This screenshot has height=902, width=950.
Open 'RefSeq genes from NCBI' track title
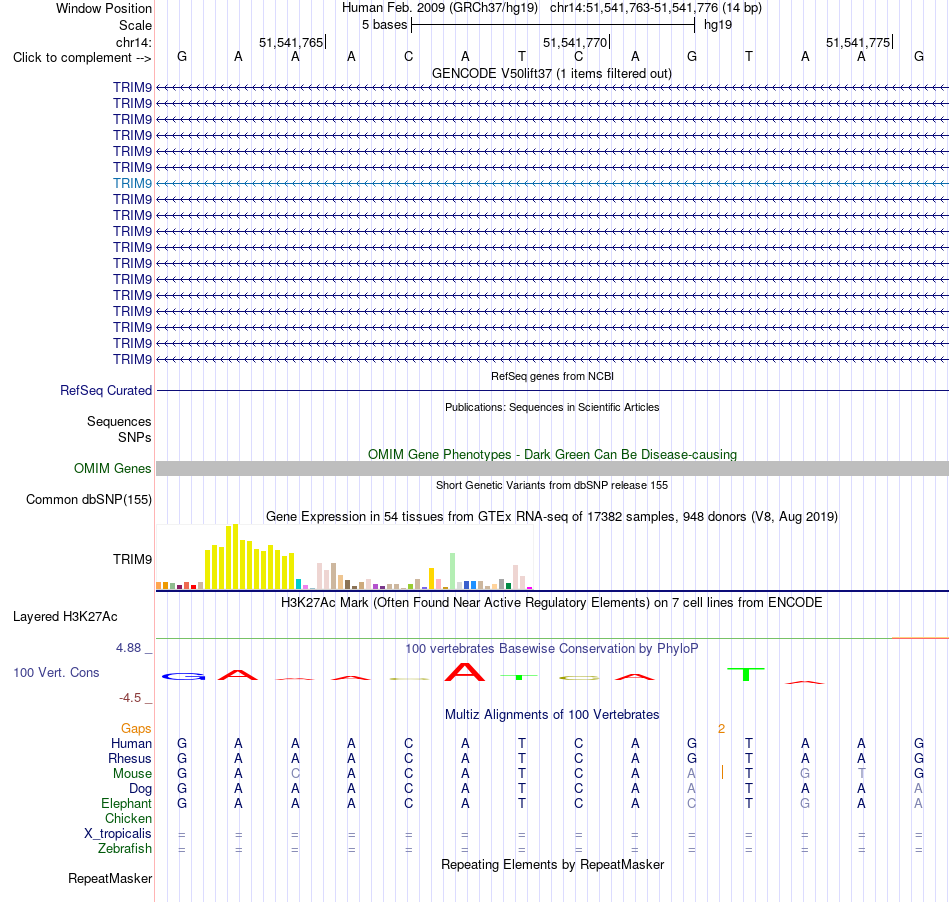pos(552,376)
